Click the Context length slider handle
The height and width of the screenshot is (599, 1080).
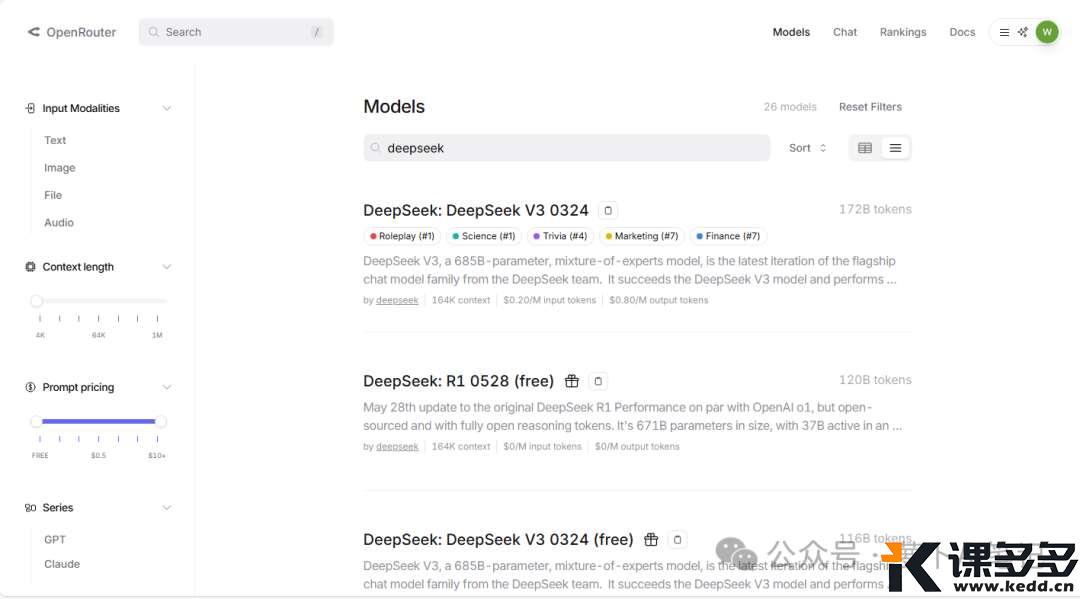tap(37, 301)
